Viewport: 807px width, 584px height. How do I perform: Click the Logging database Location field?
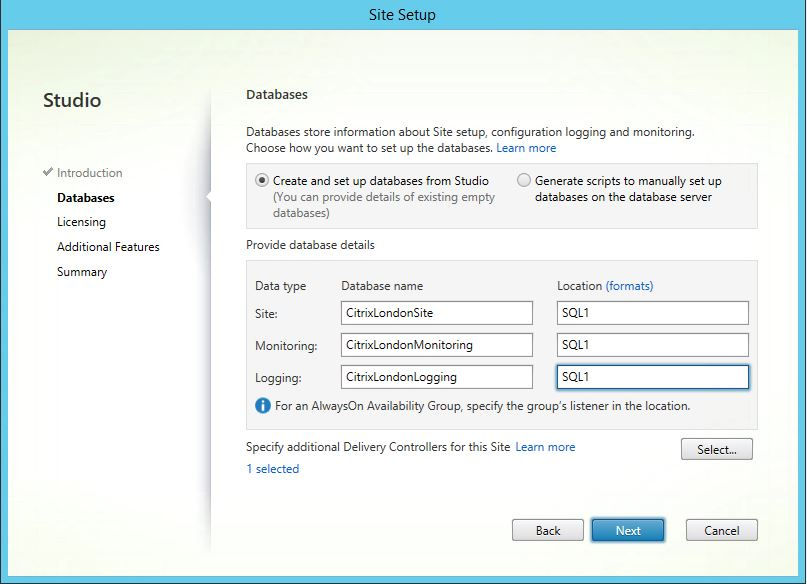click(x=653, y=377)
